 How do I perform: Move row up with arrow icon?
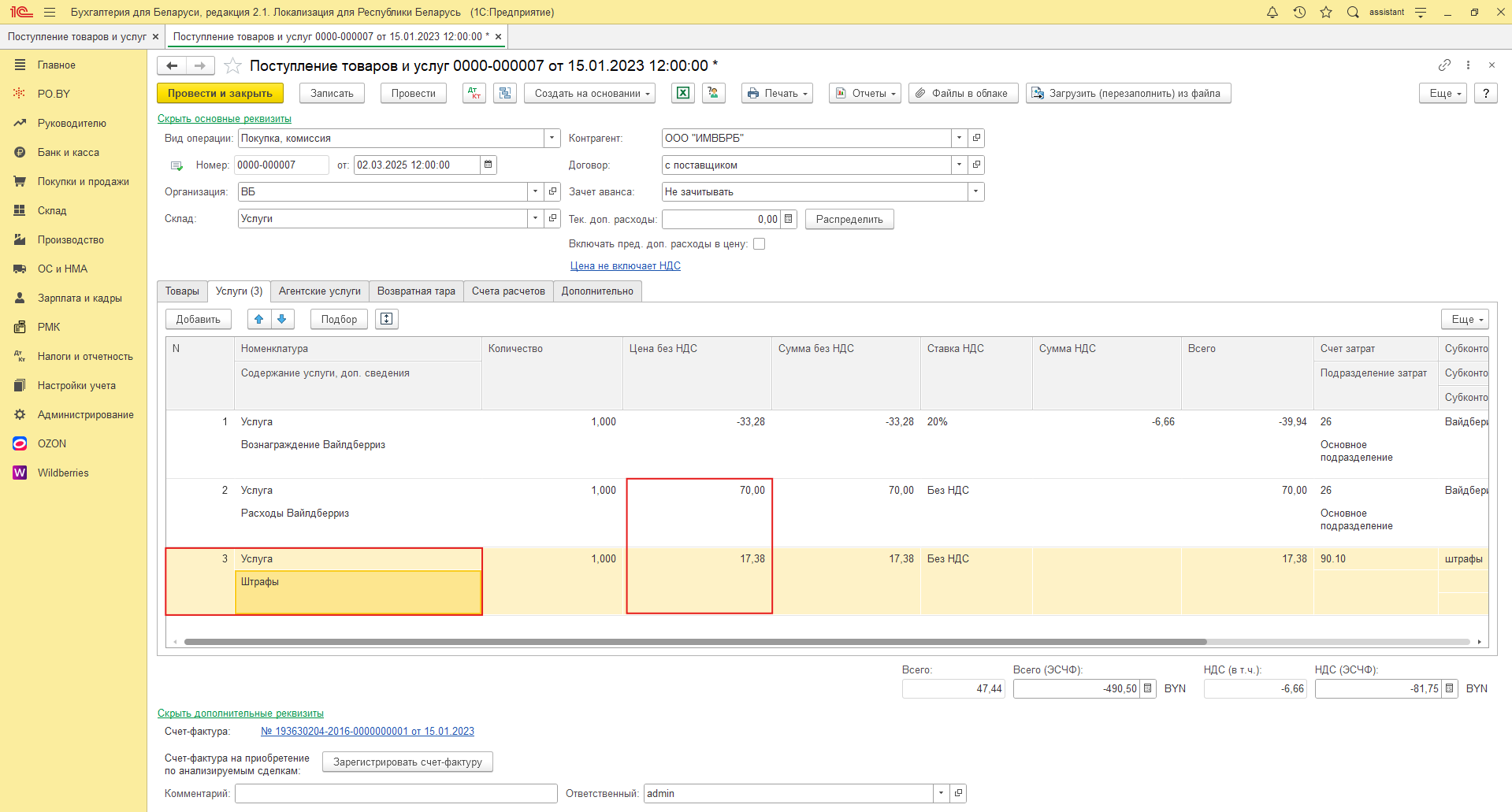[x=258, y=319]
